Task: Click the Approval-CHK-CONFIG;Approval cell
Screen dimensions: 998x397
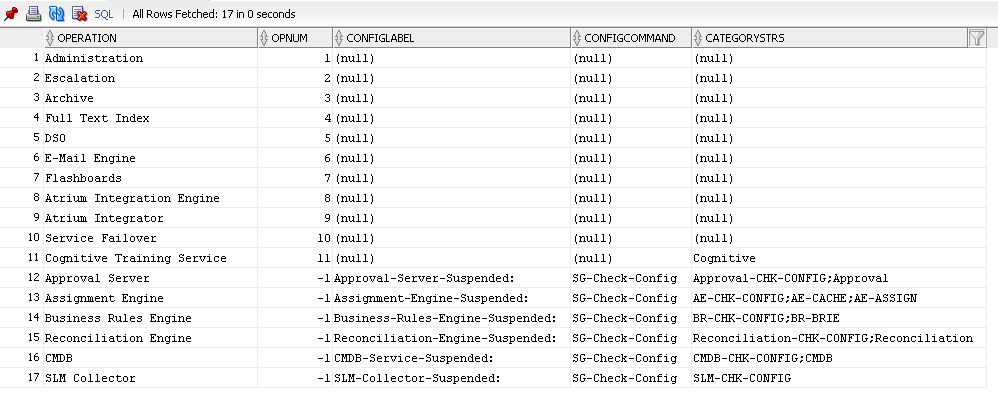Action: tap(839, 278)
